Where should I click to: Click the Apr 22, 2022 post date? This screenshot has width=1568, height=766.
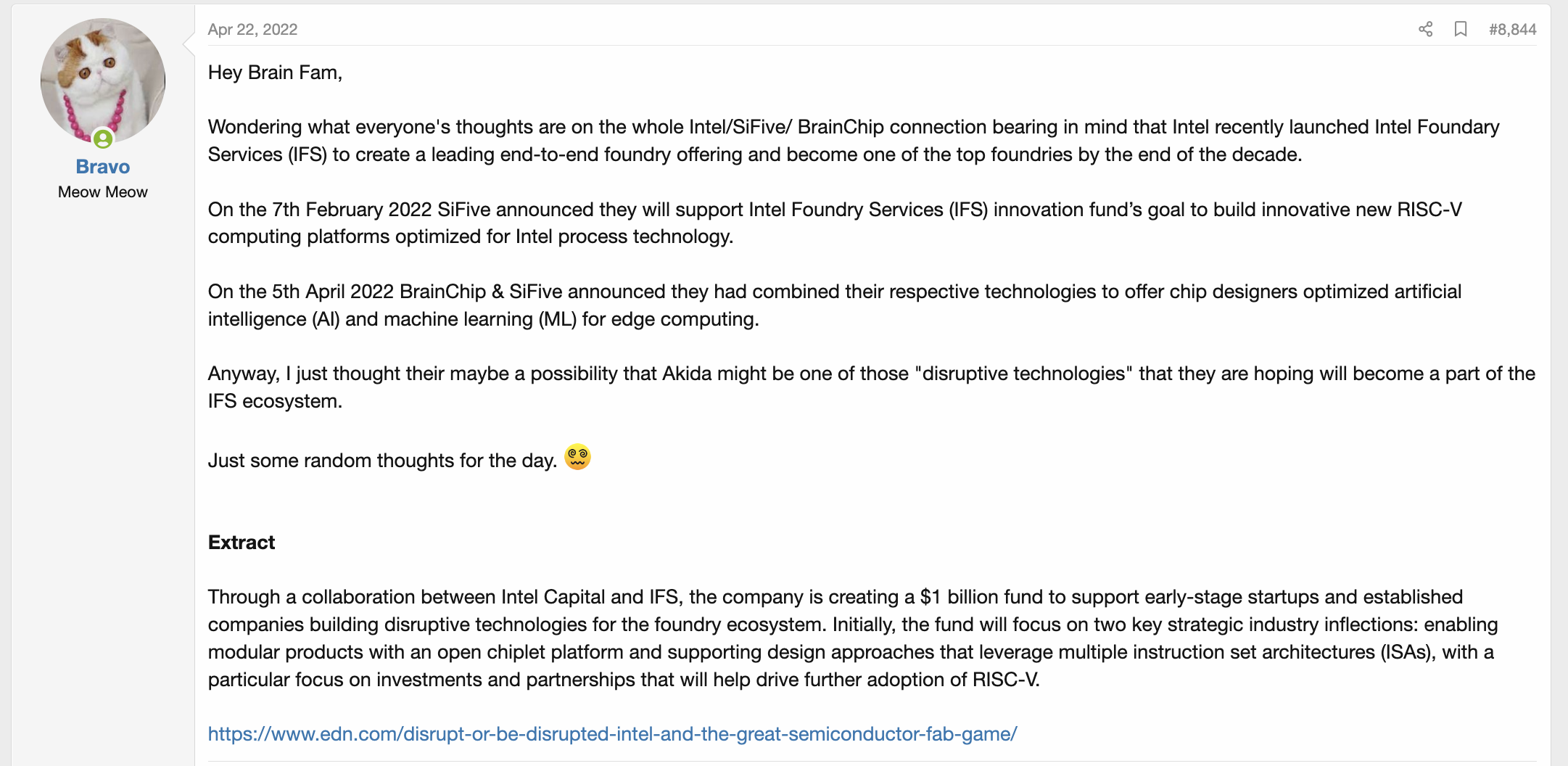pos(252,29)
